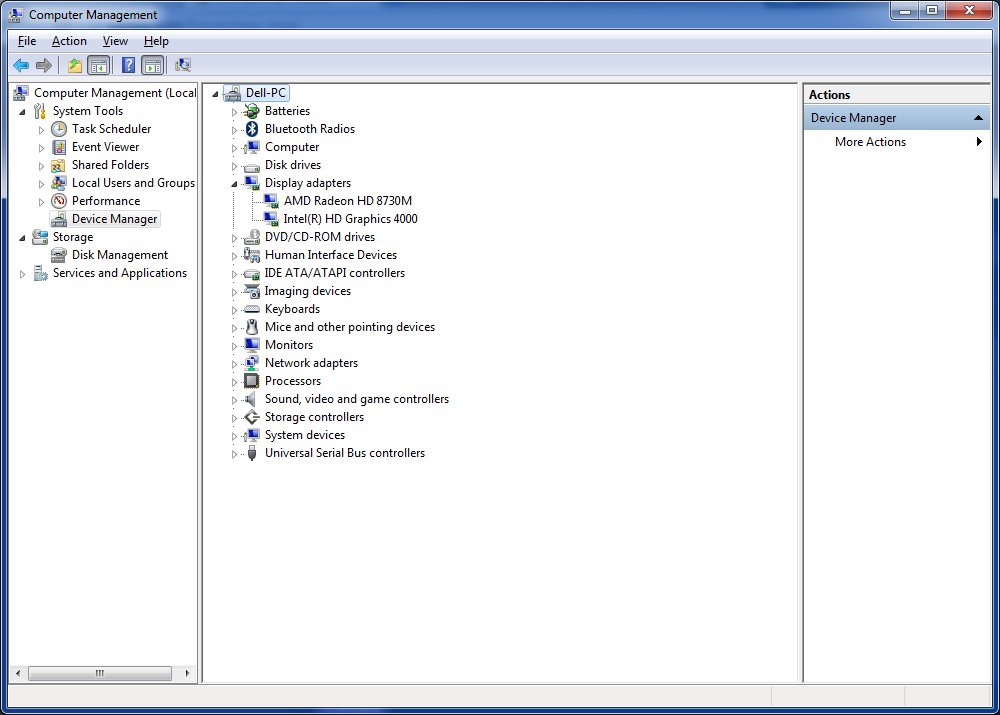
Task: Click the Up one level folder icon
Action: [75, 65]
